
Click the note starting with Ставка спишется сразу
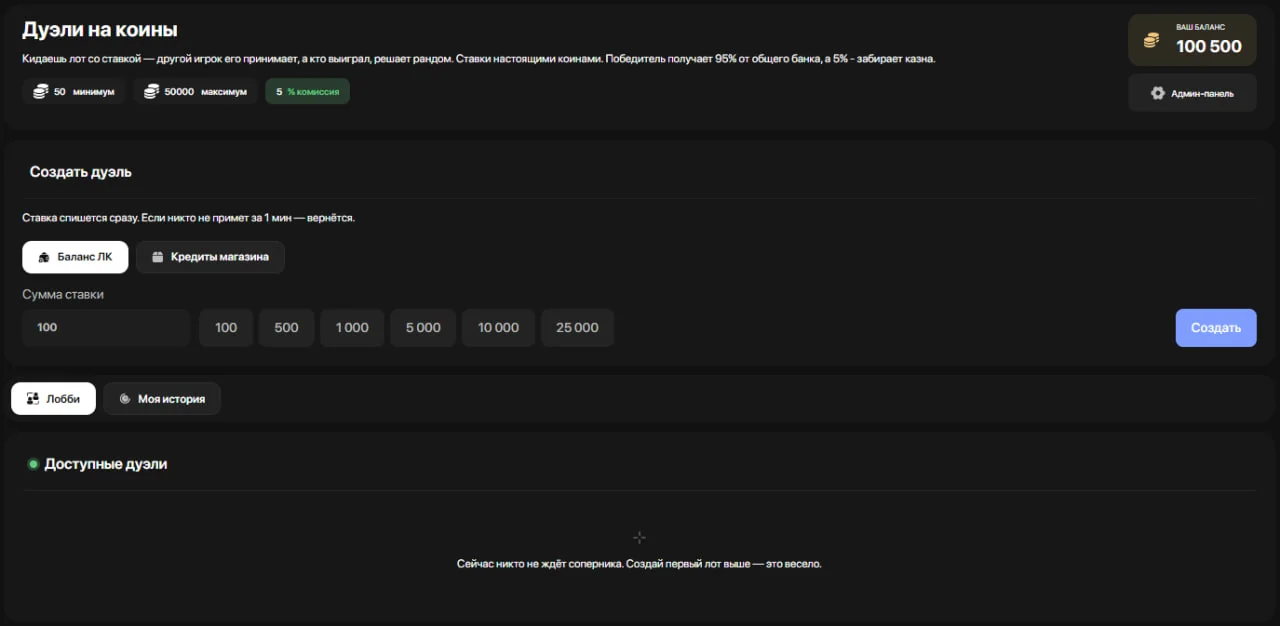coord(188,218)
